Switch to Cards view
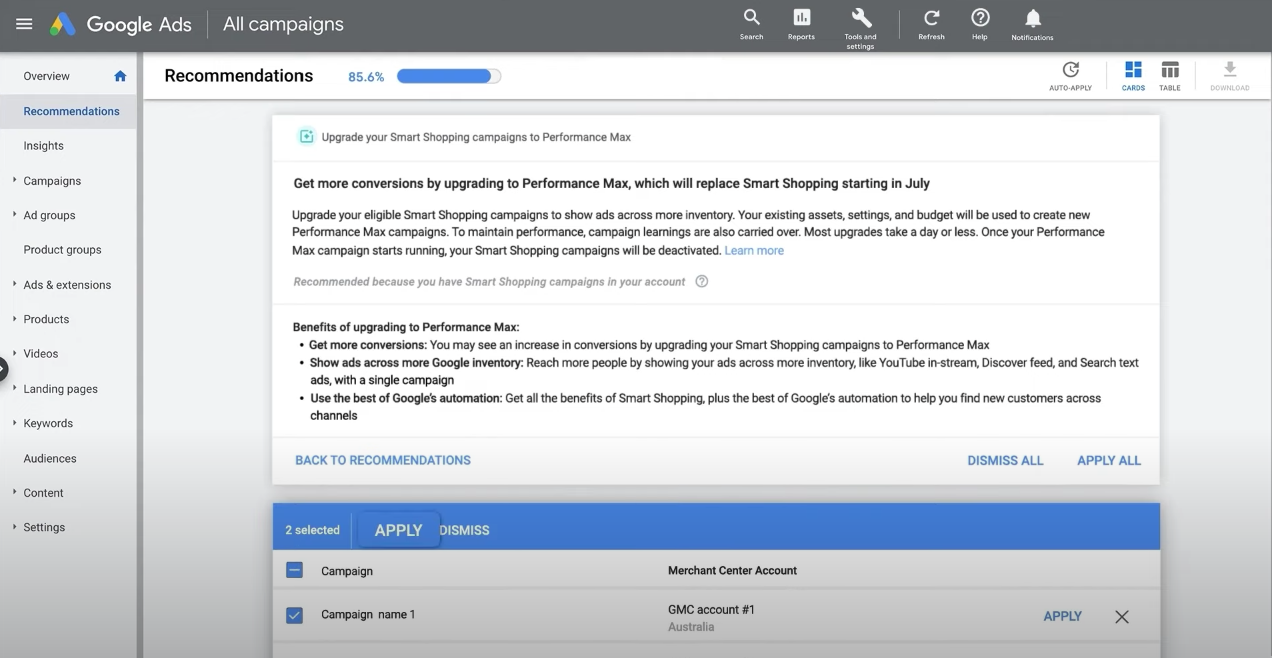This screenshot has width=1272, height=658. coord(1133,76)
